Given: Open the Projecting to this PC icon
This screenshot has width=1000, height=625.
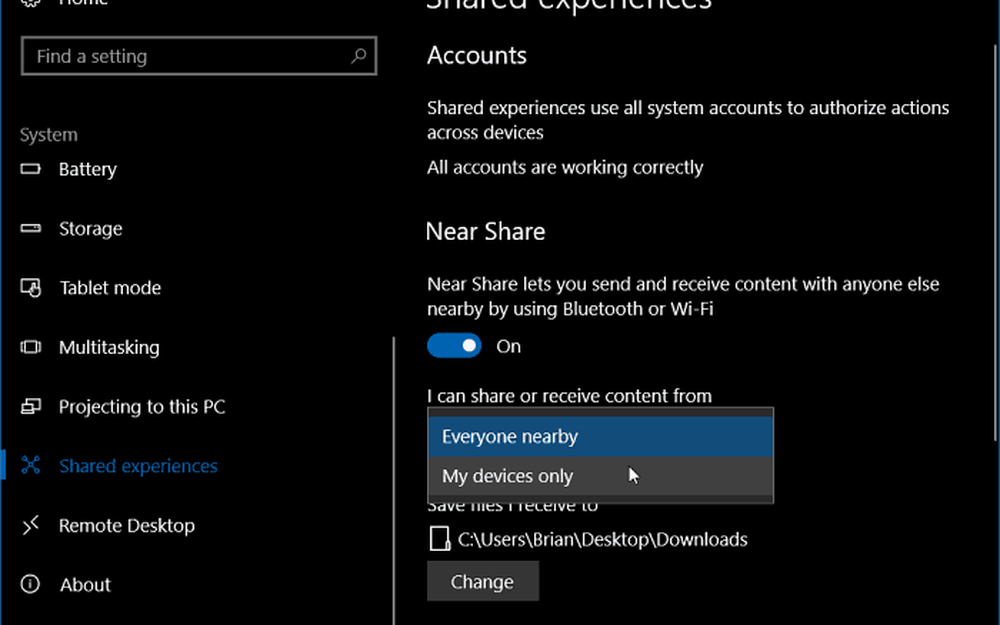Looking at the screenshot, I should point(30,407).
